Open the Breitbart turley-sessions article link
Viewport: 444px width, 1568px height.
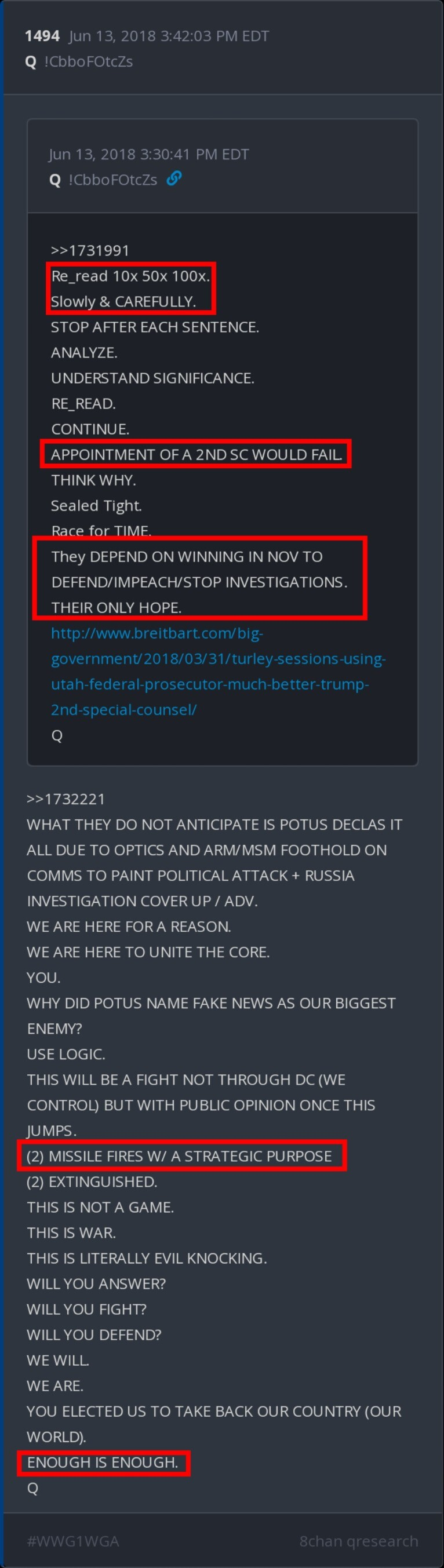pos(218,672)
